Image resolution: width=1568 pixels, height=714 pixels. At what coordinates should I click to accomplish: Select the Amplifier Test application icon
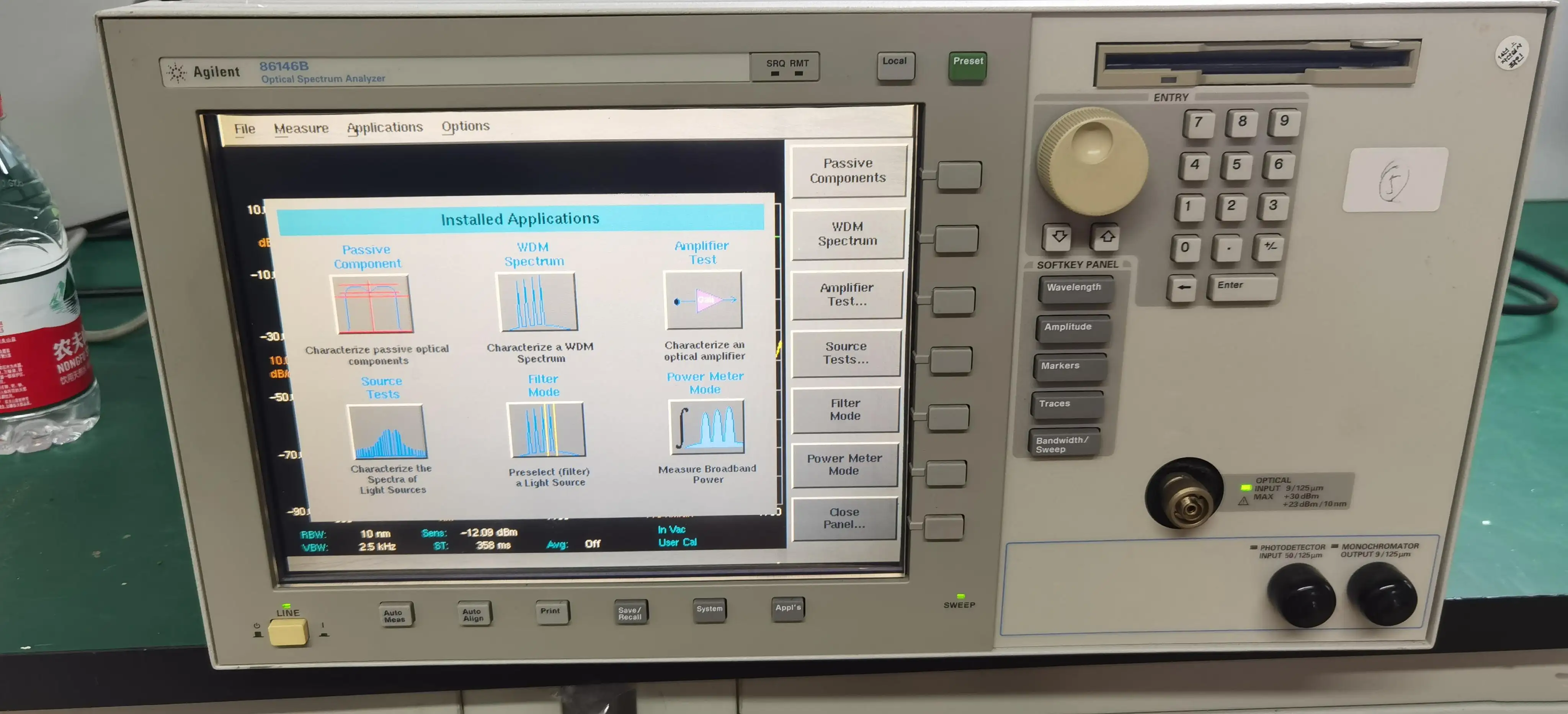click(703, 300)
